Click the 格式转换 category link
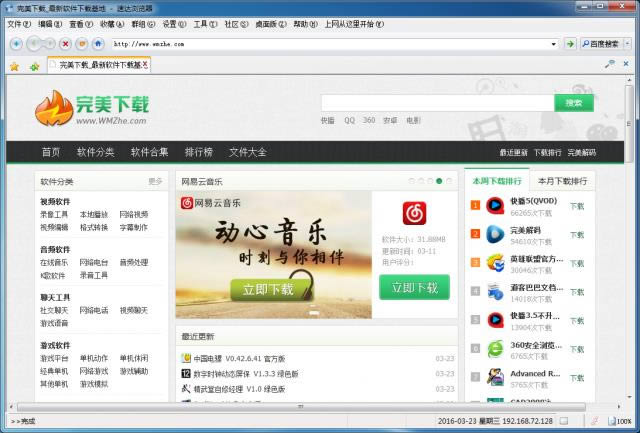Screen dimensions: 640x433 click(x=94, y=227)
